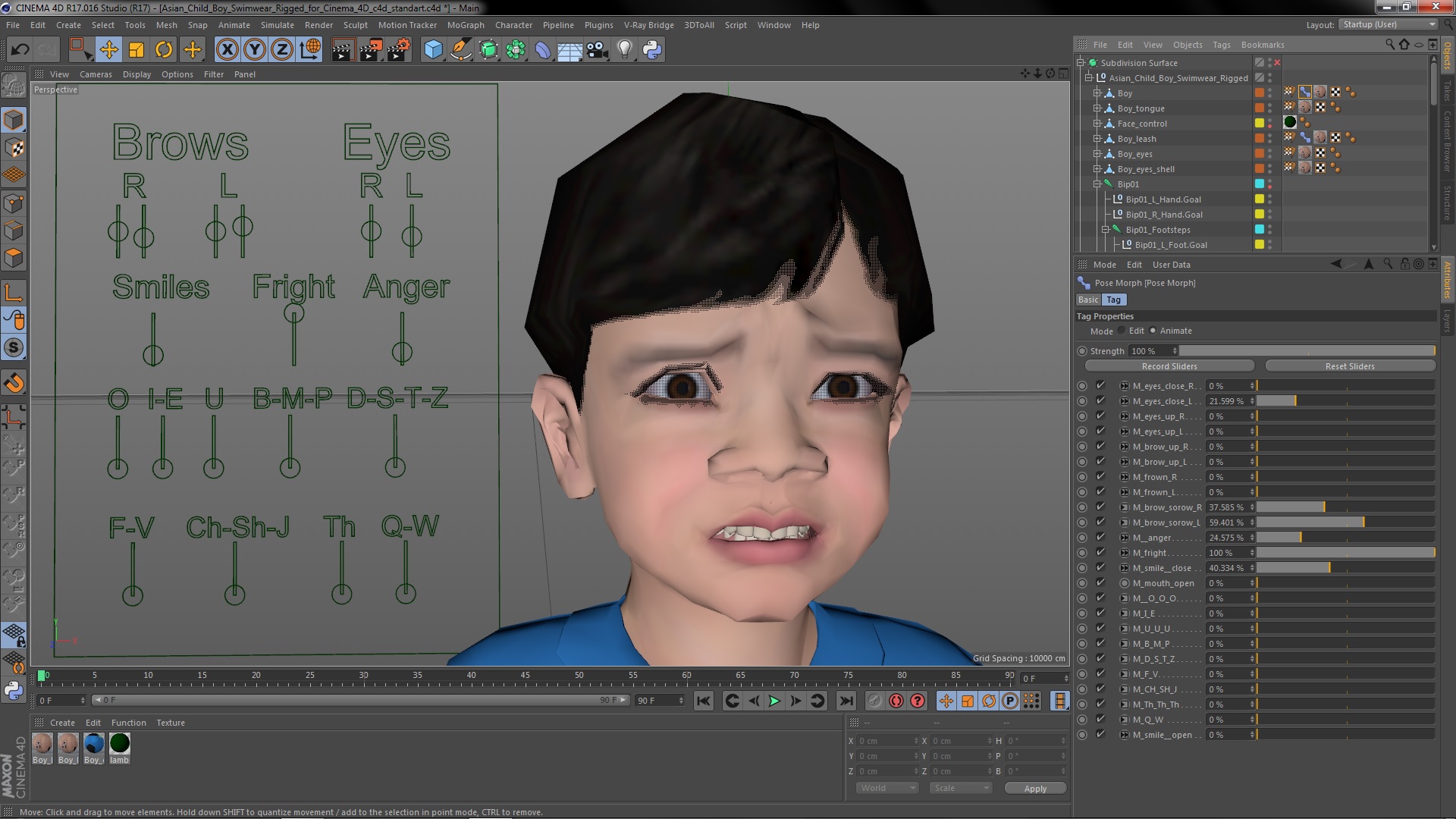The width and height of the screenshot is (1456, 819).
Task: Select the lamb material thumbnail
Action: tap(120, 748)
